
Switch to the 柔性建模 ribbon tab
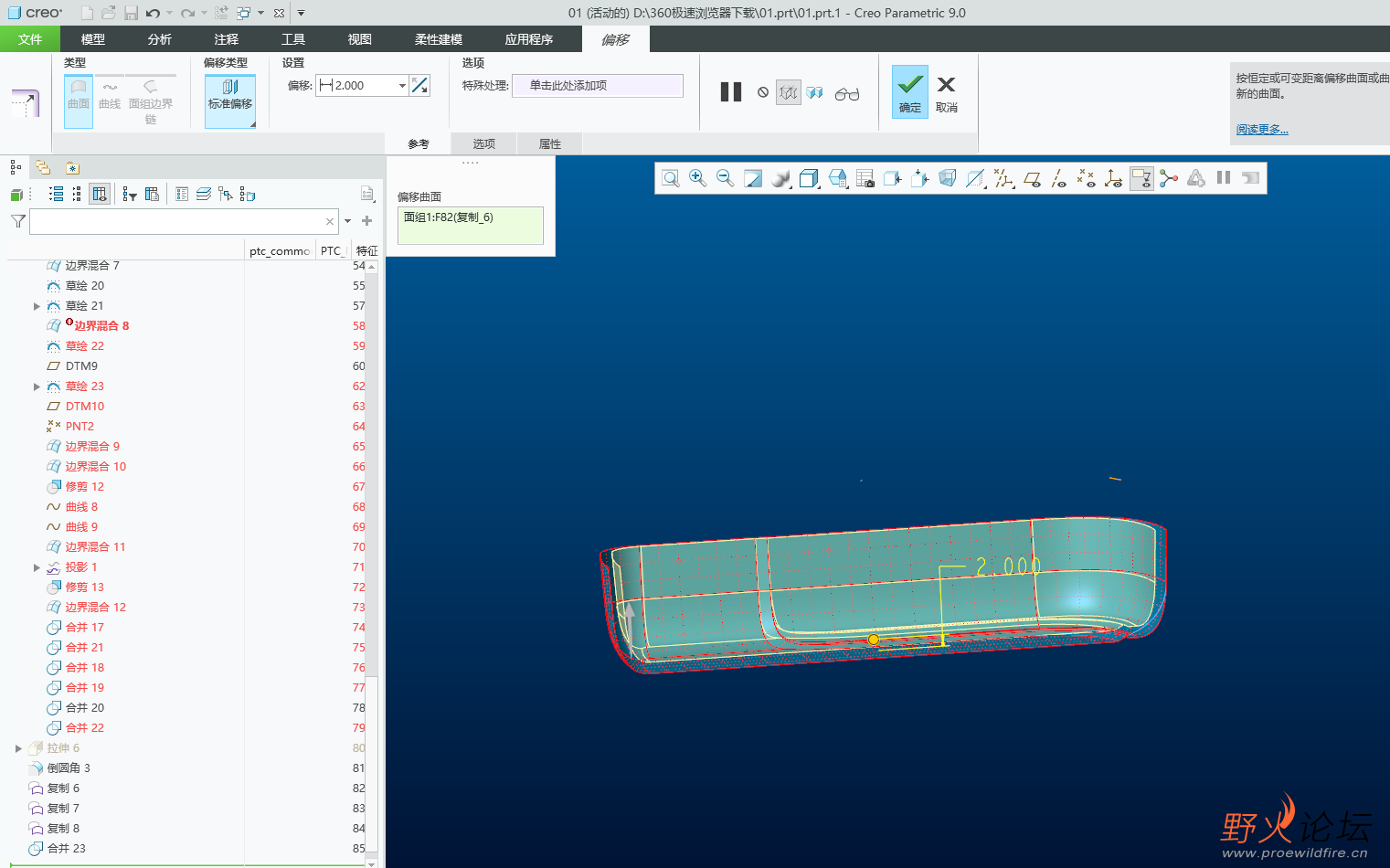[439, 39]
